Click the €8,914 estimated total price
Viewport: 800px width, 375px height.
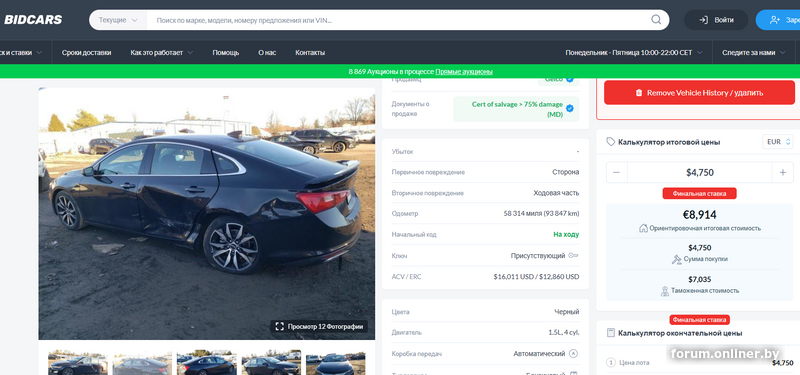pyautogui.click(x=699, y=215)
